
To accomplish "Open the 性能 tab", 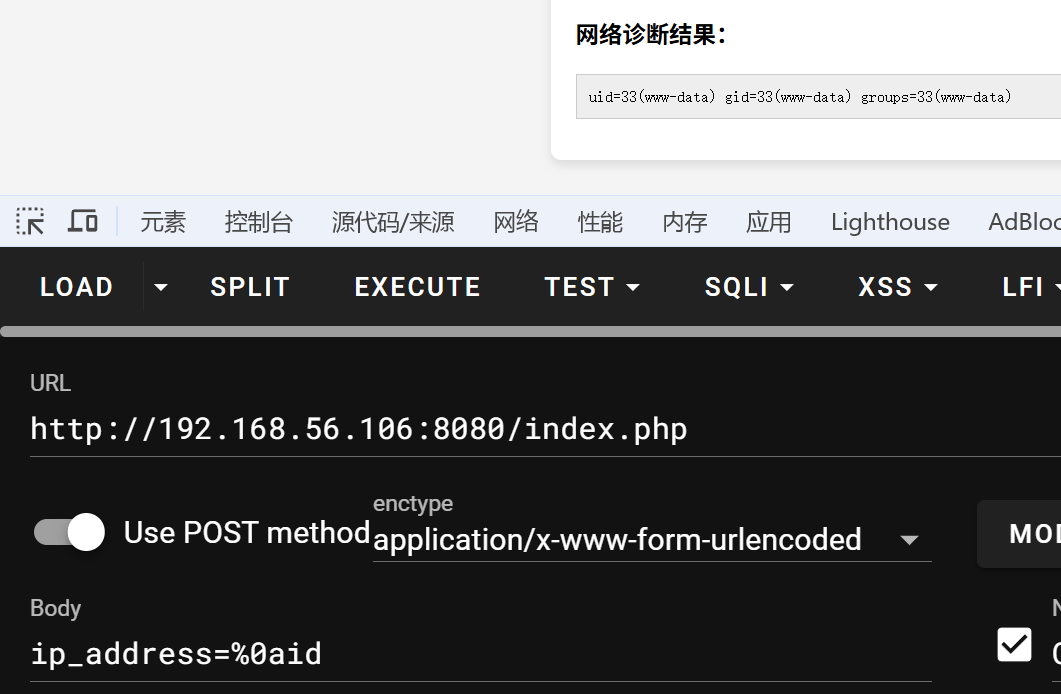I will click(x=600, y=222).
